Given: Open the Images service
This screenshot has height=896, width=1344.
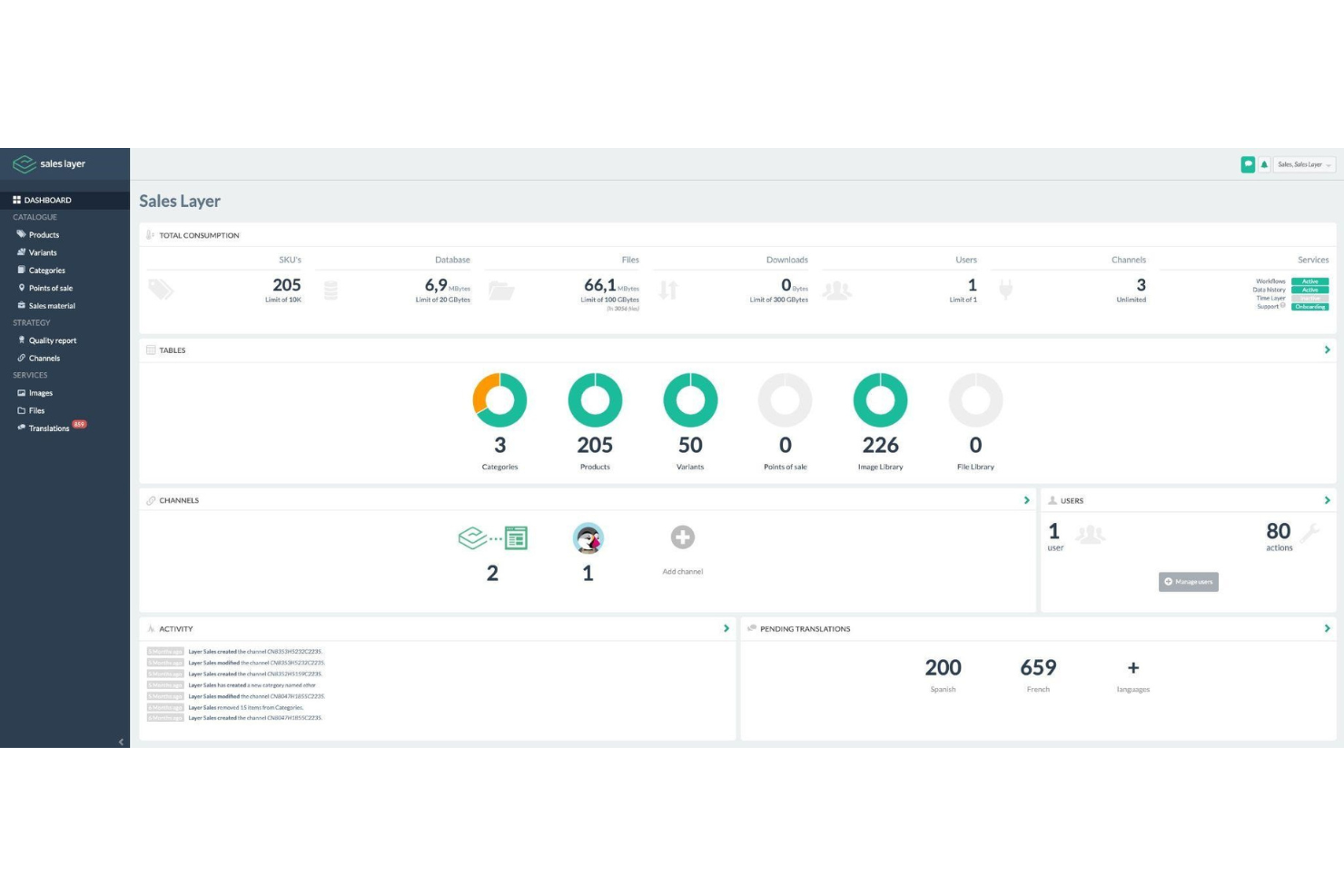Looking at the screenshot, I should [40, 393].
